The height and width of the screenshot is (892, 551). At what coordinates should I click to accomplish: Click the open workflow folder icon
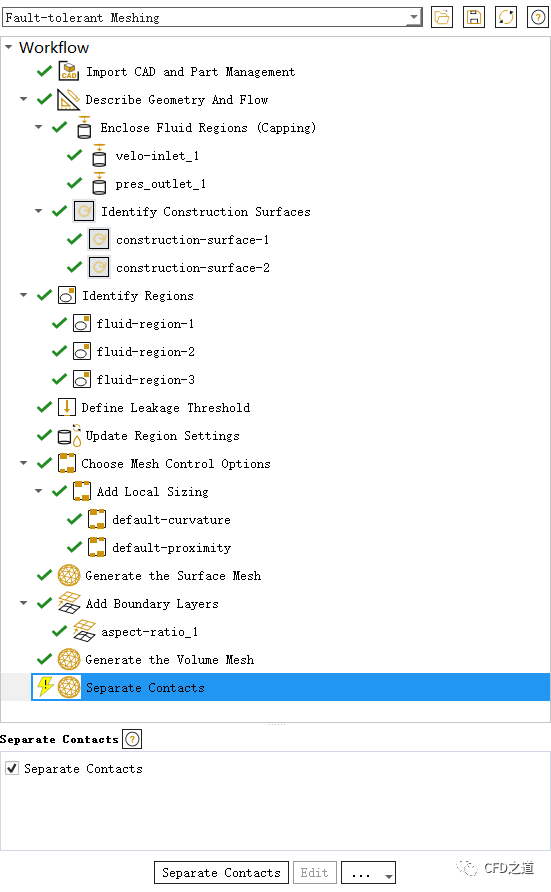[442, 17]
